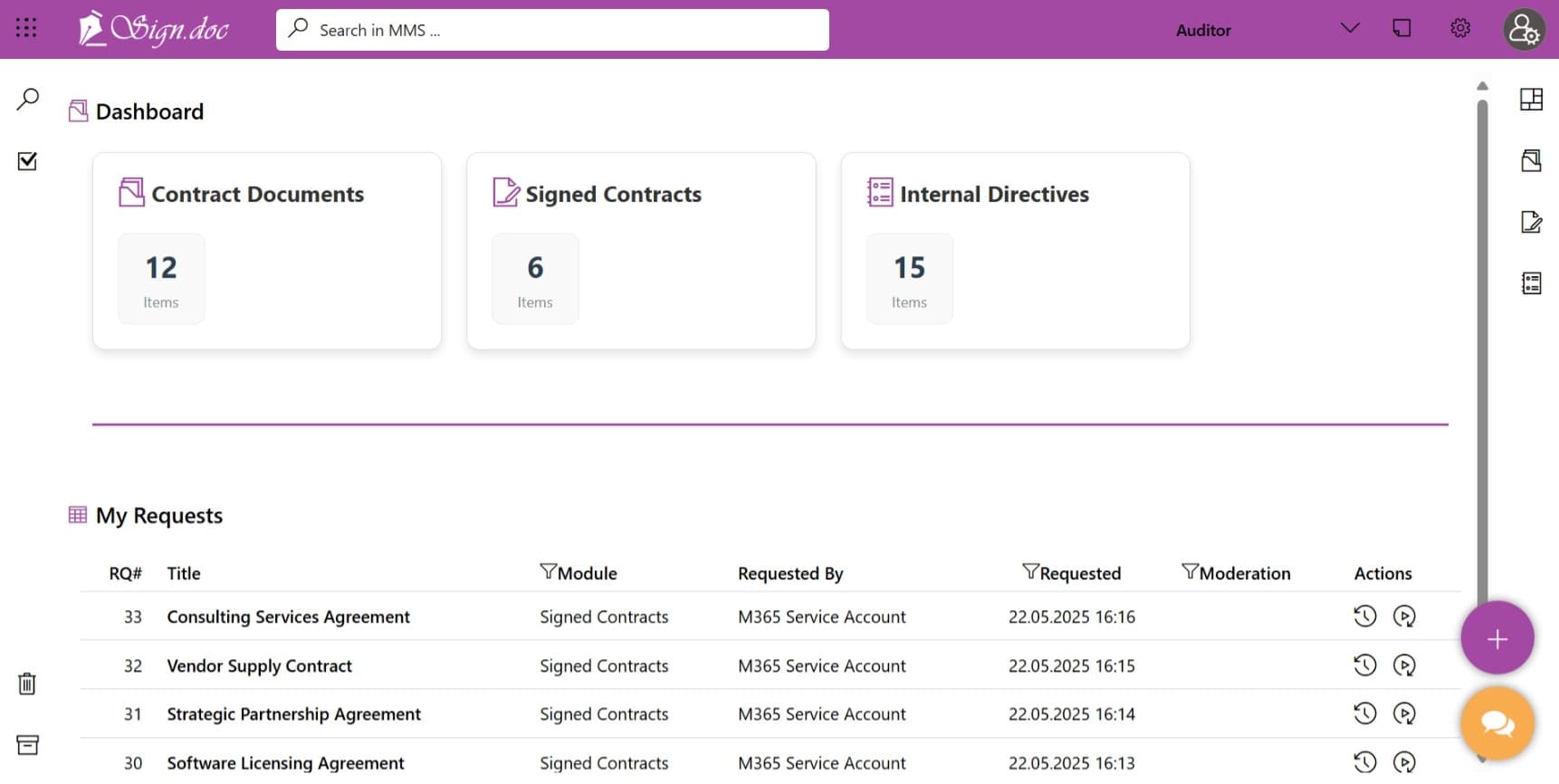
Task: Open Consulting Services Agreement request
Action: click(288, 617)
